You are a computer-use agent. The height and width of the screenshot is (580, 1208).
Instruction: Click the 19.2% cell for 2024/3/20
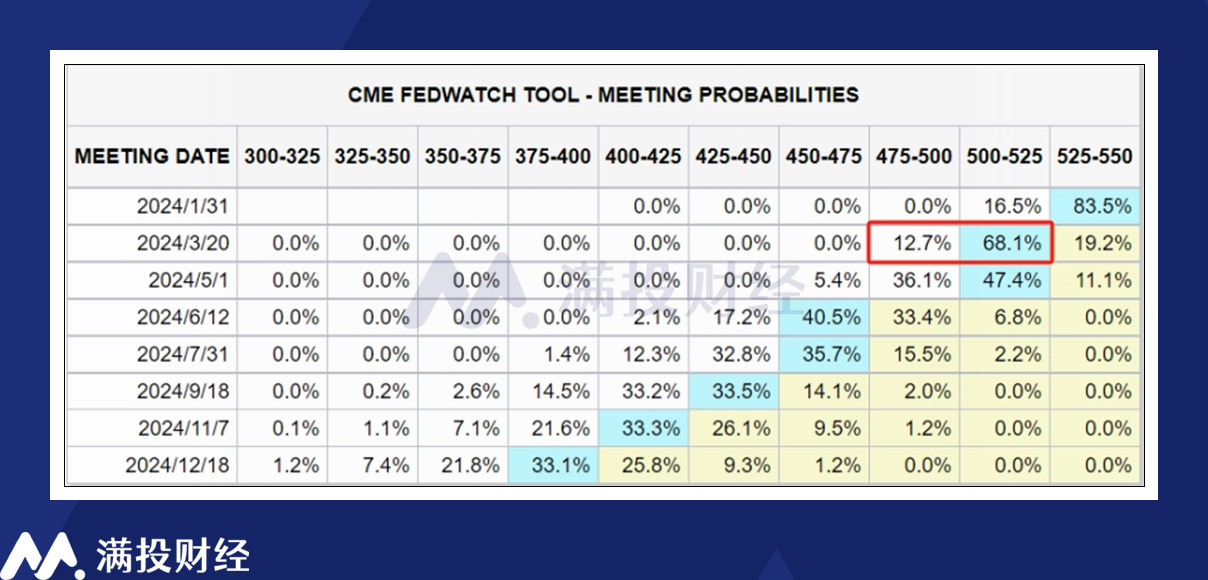[1096, 243]
